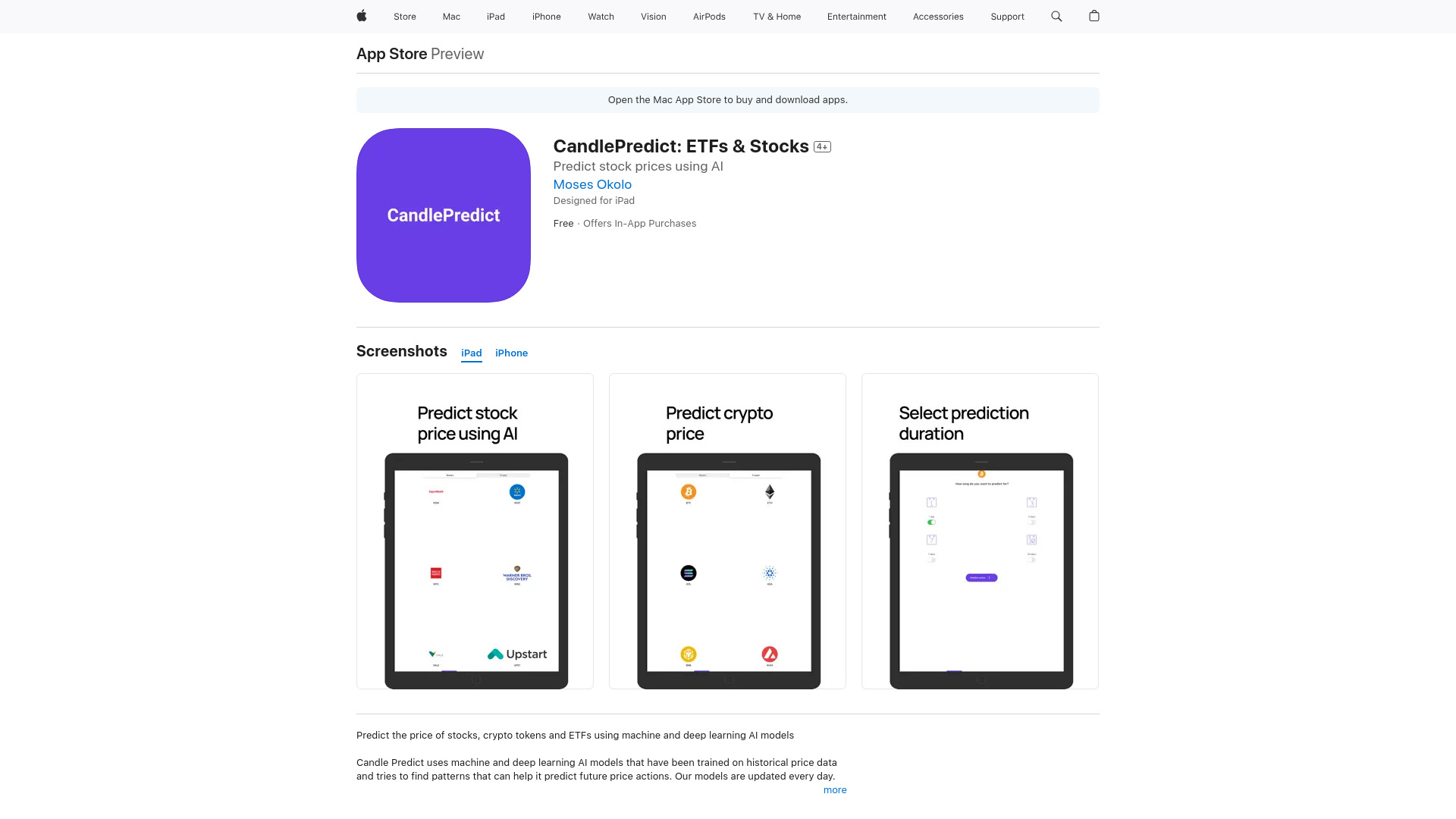Select the iPad screenshots tab
1456x819 pixels.
click(x=471, y=352)
